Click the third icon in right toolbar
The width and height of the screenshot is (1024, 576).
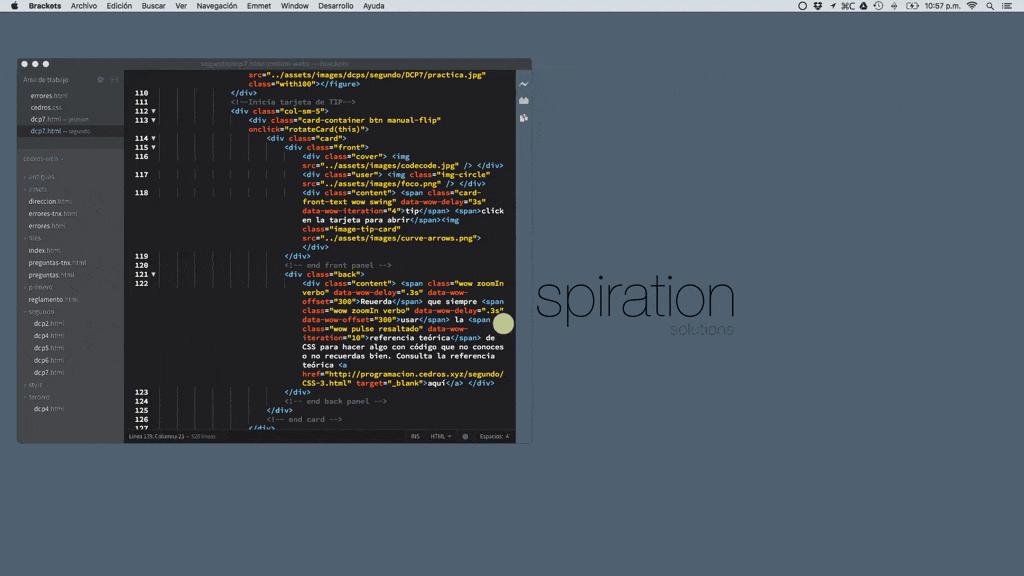pyautogui.click(x=524, y=118)
